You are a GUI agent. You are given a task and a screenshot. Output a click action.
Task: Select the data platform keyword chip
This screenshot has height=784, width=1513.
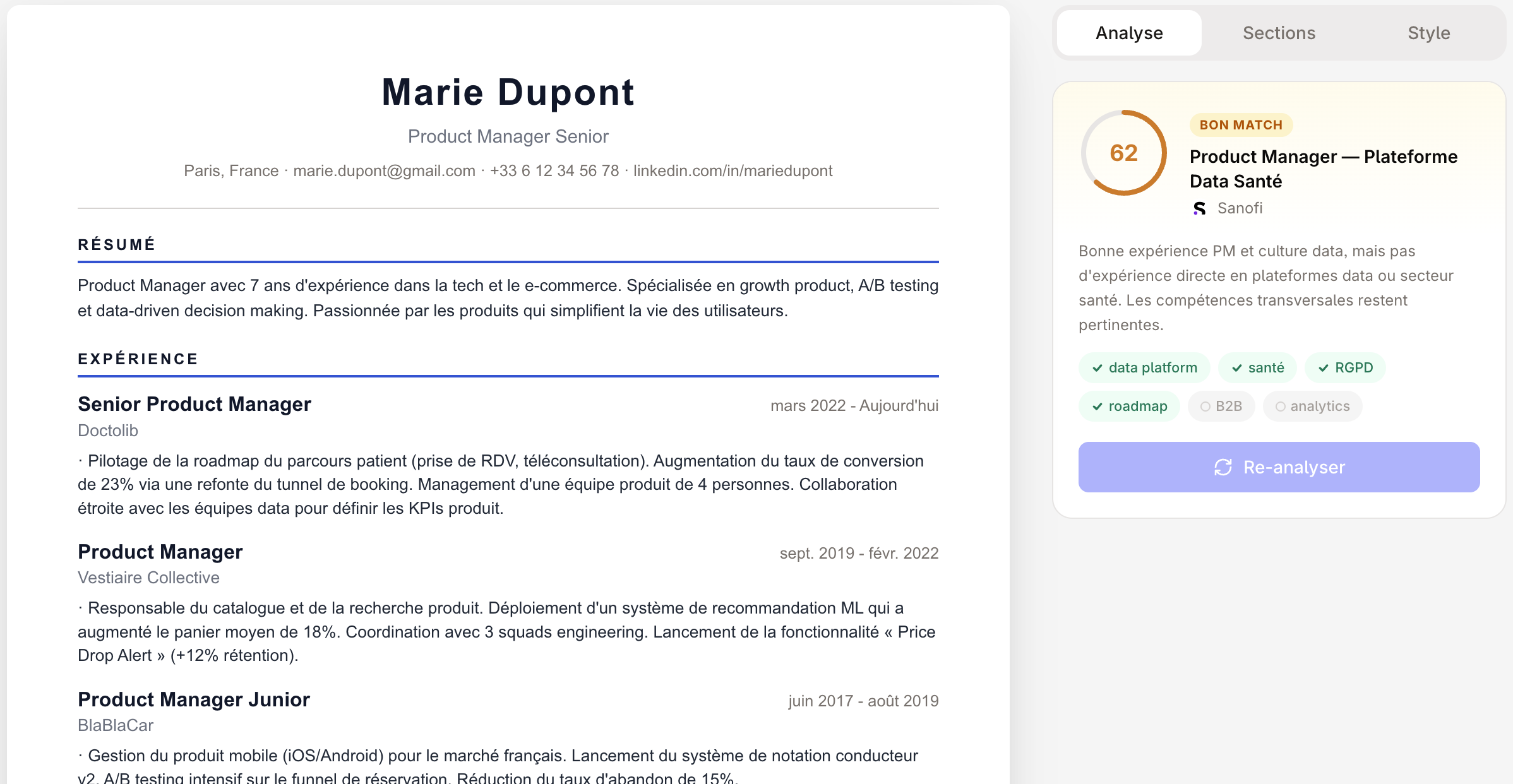tap(1144, 368)
